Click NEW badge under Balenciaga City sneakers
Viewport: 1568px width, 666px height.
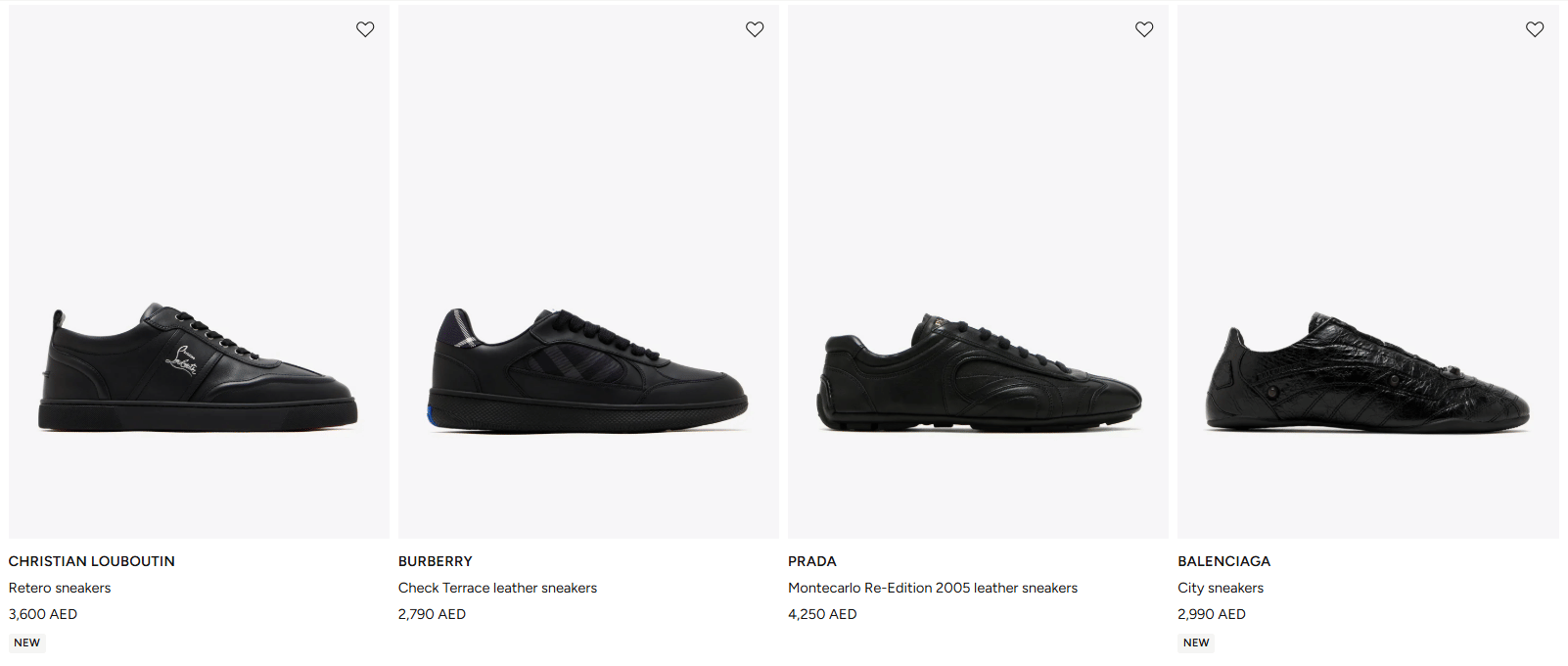(x=1196, y=642)
